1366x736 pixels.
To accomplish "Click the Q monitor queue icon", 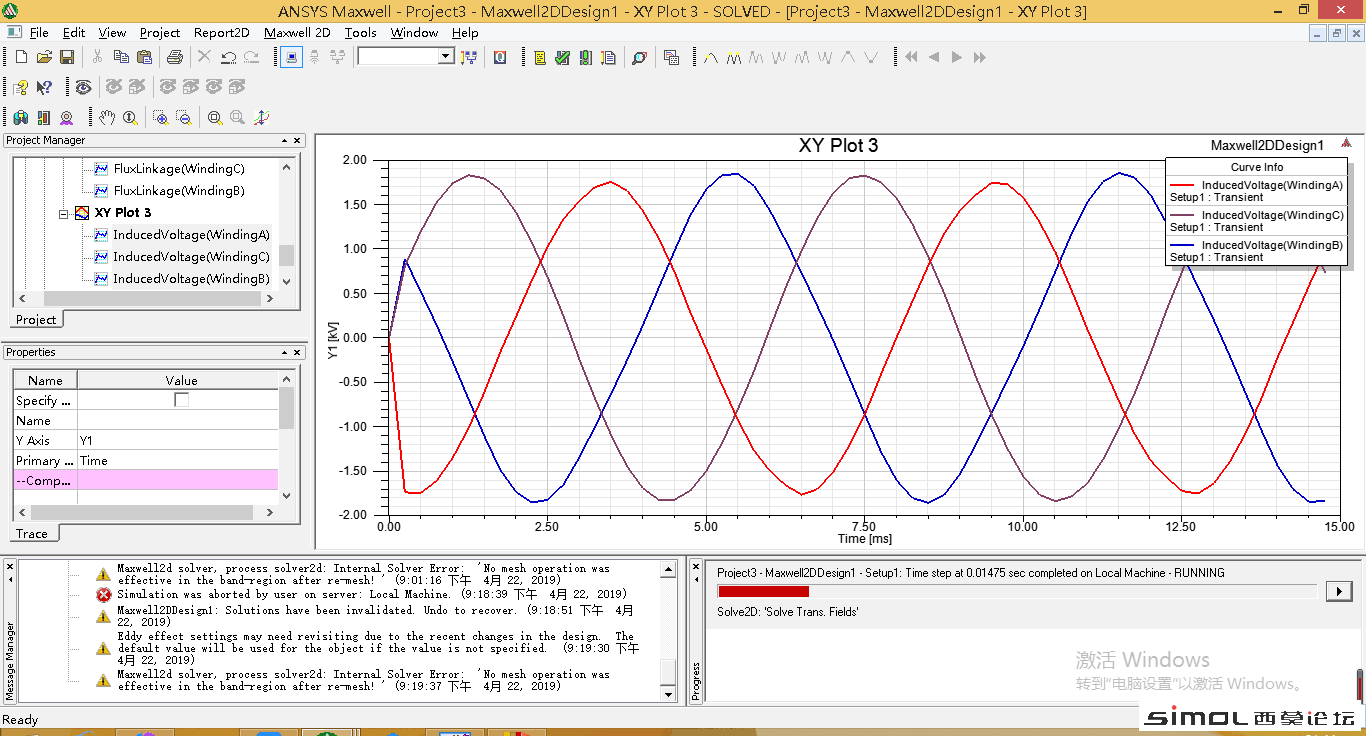I will 499,57.
